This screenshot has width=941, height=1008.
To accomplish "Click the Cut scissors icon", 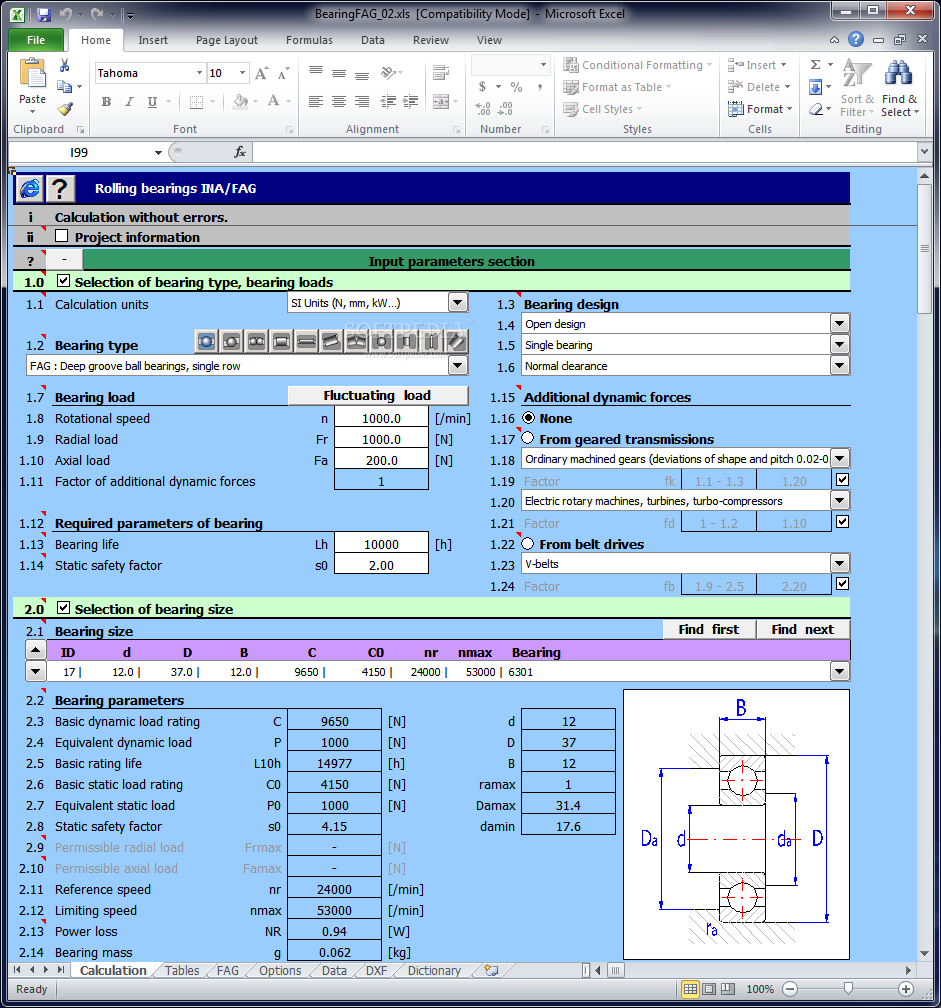I will (x=64, y=66).
